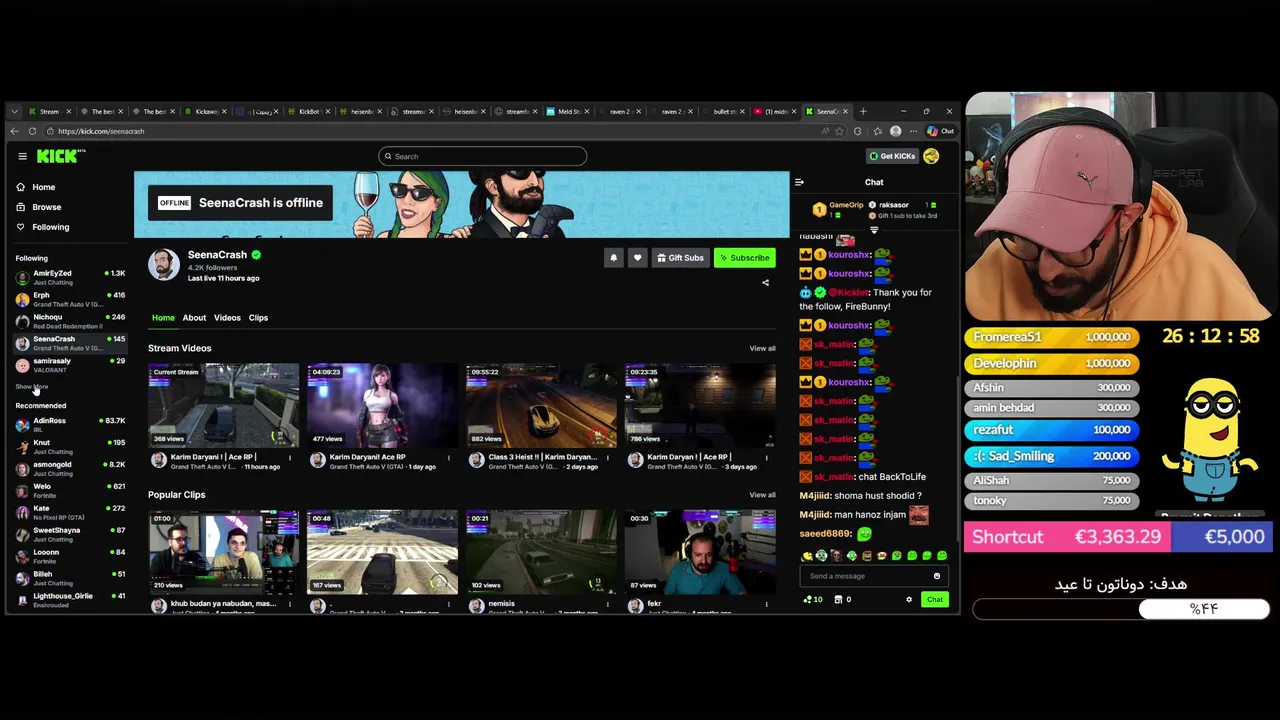This screenshot has width=1280, height=720.
Task: Click the heart follow icon
Action: [637, 258]
